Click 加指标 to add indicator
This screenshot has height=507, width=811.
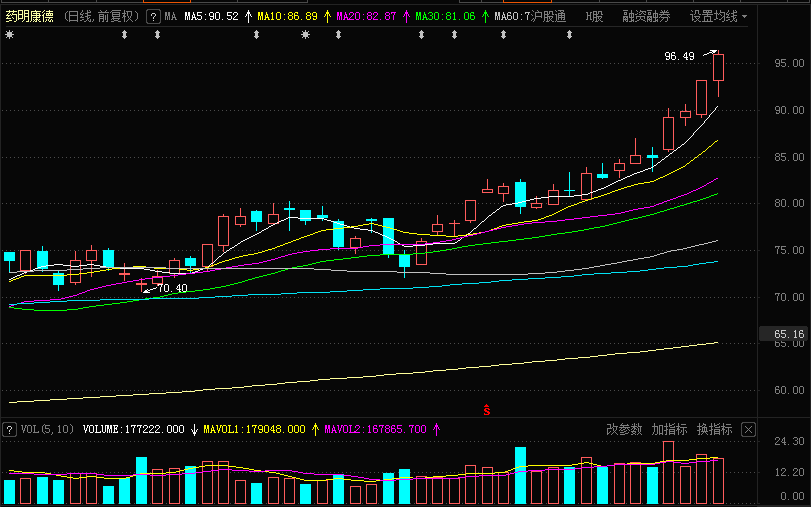[669, 429]
